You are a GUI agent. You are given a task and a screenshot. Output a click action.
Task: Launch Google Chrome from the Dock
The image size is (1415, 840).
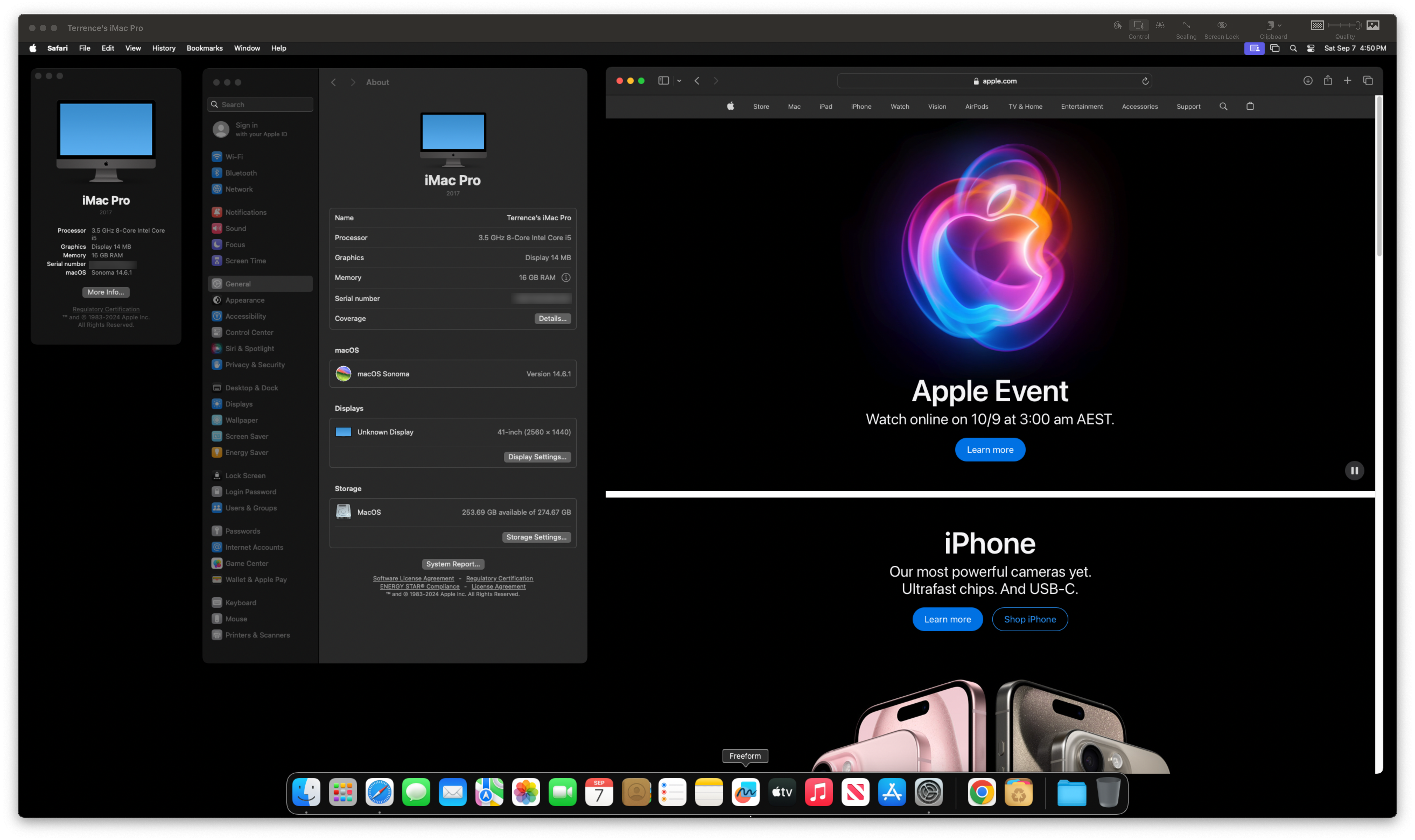(x=982, y=792)
